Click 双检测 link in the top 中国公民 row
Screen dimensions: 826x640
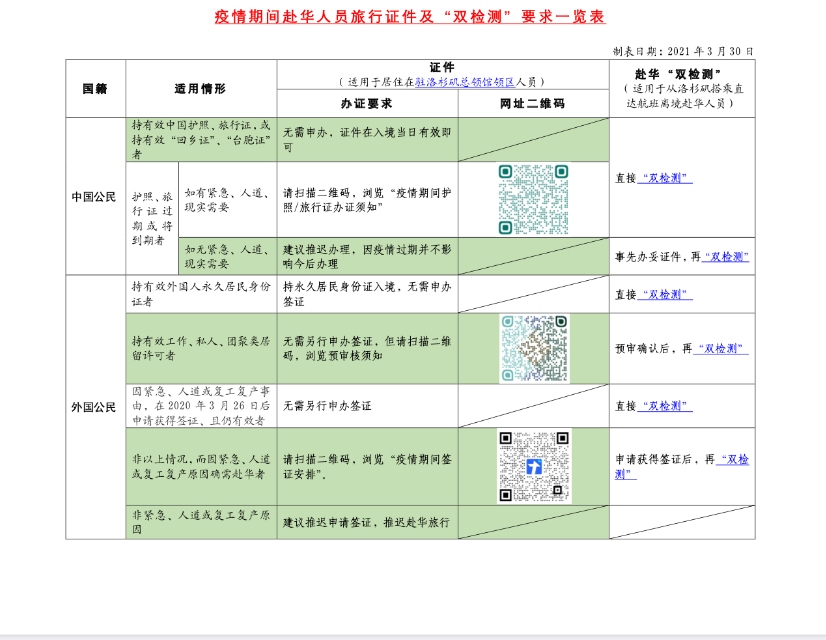(666, 178)
